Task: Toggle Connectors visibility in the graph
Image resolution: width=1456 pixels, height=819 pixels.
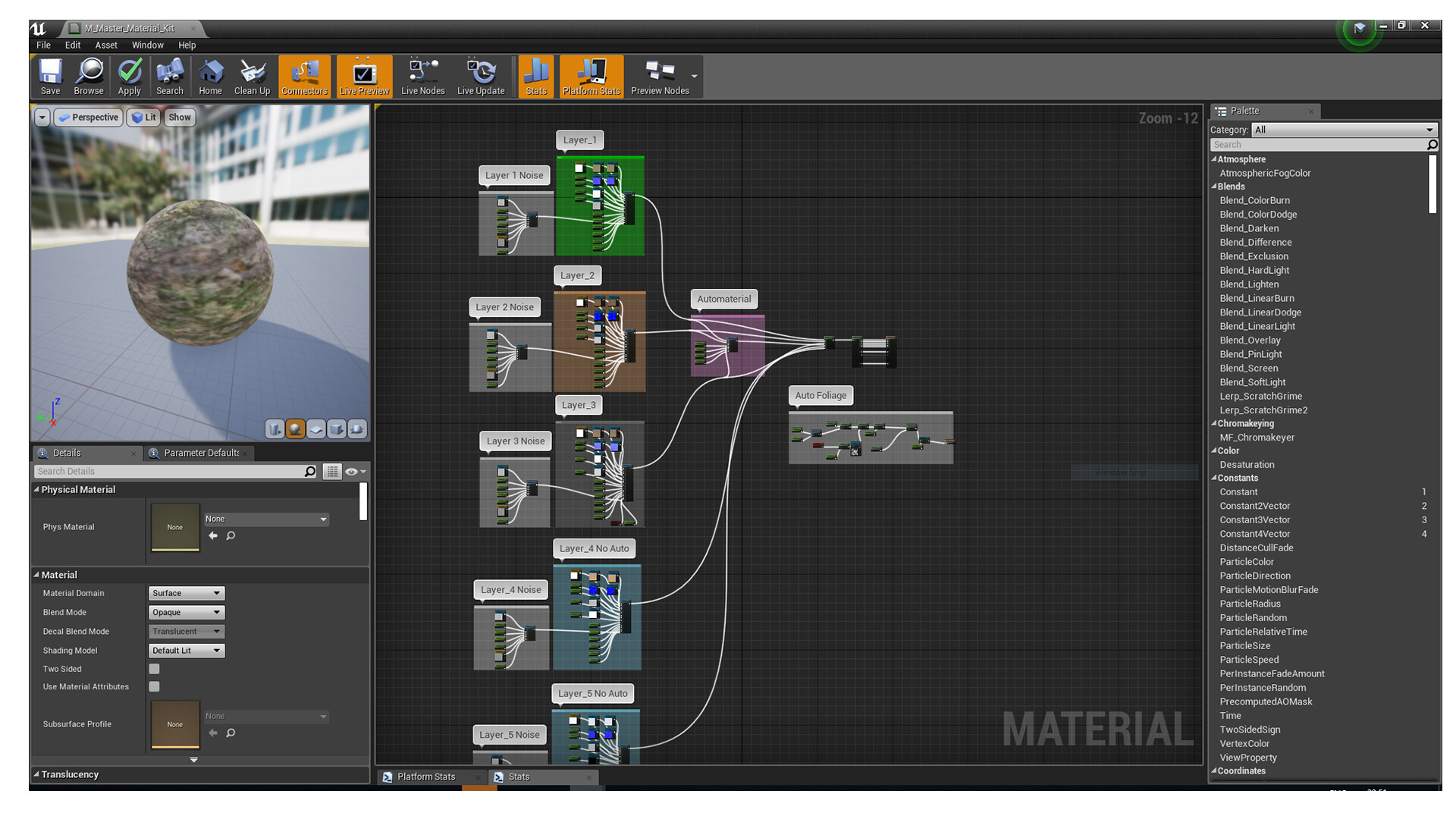Action: tap(304, 76)
